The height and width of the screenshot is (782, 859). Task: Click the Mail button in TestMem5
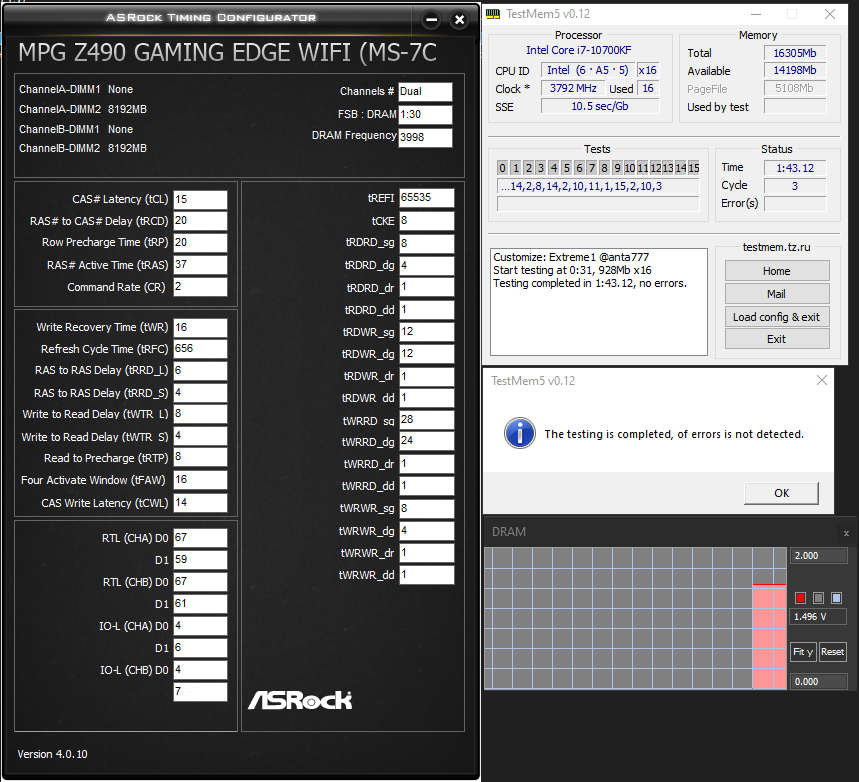pos(777,294)
